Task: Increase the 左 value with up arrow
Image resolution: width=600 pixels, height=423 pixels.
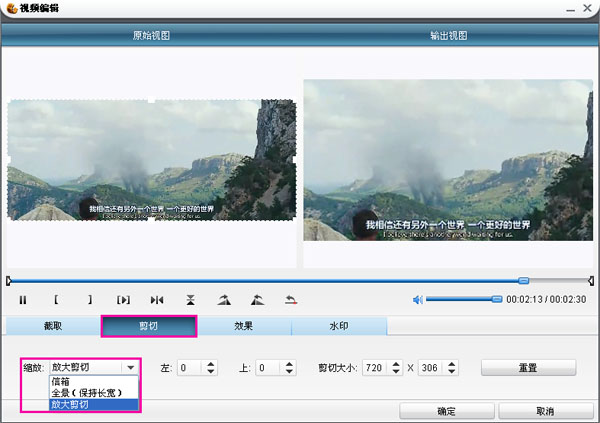Action: [x=210, y=364]
